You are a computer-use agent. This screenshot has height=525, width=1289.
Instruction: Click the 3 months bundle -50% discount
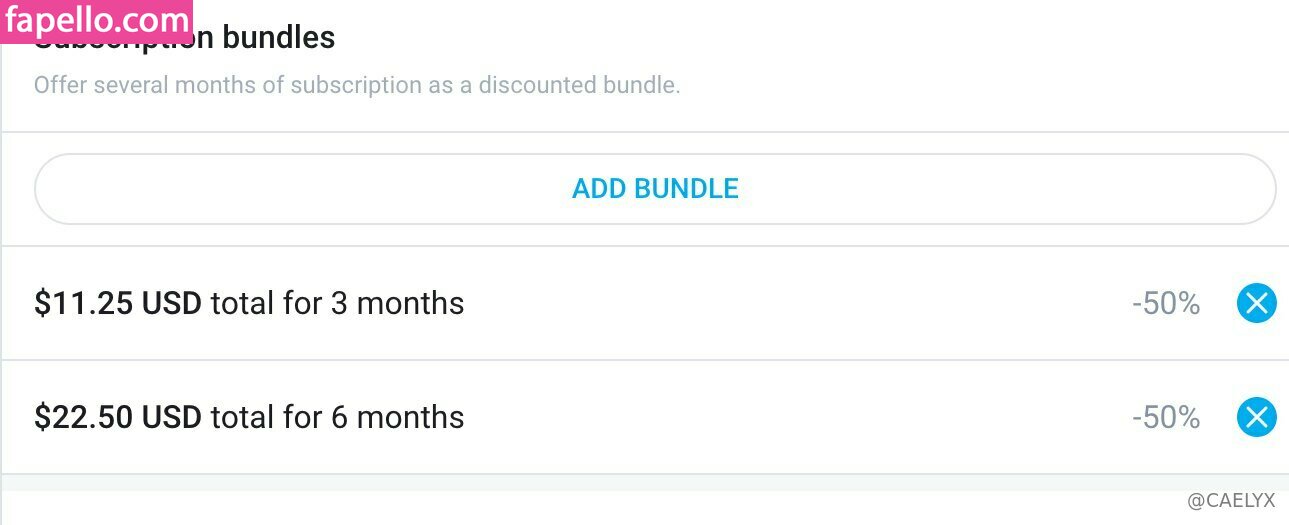tap(1166, 303)
